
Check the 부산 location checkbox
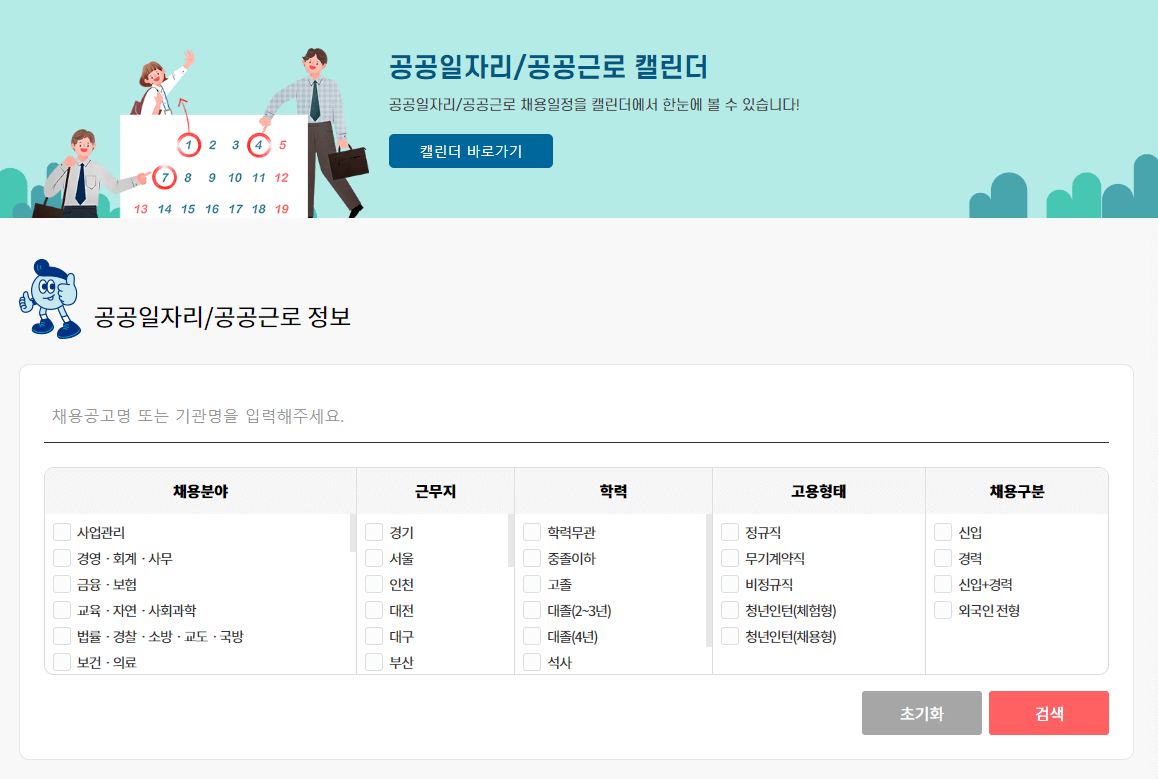coord(374,662)
